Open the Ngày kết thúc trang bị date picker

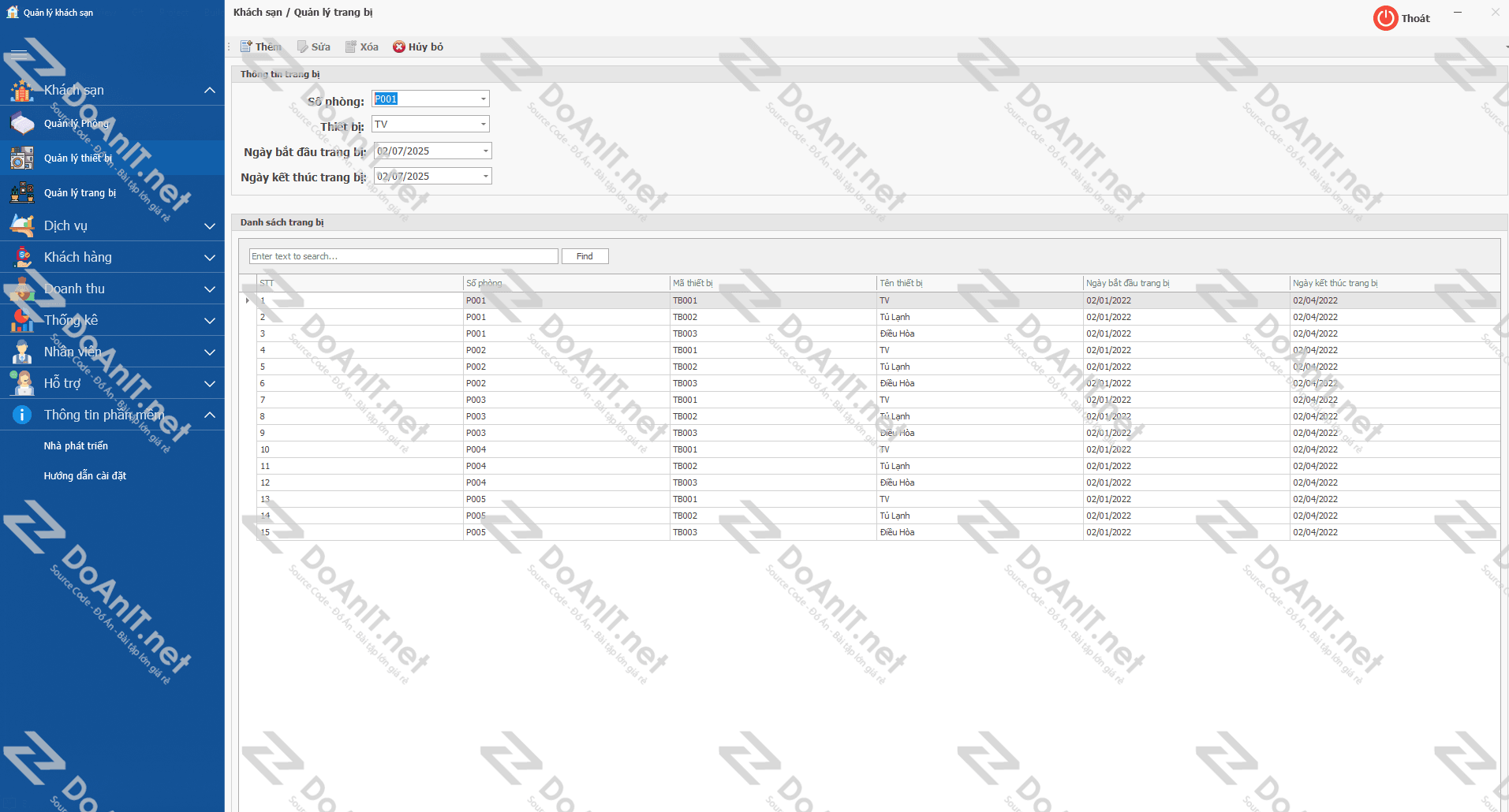click(x=486, y=176)
